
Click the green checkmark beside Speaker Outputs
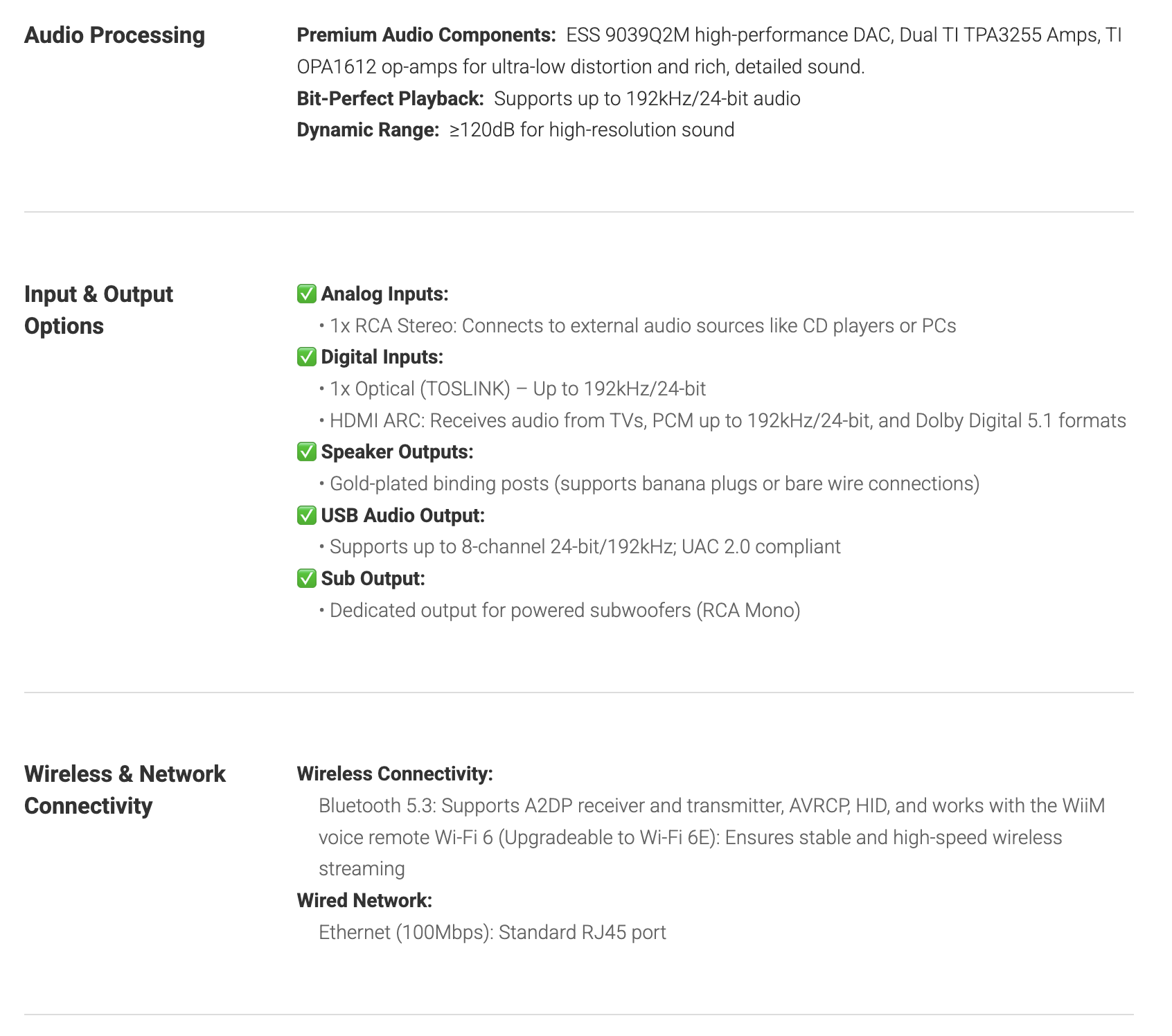click(x=306, y=452)
